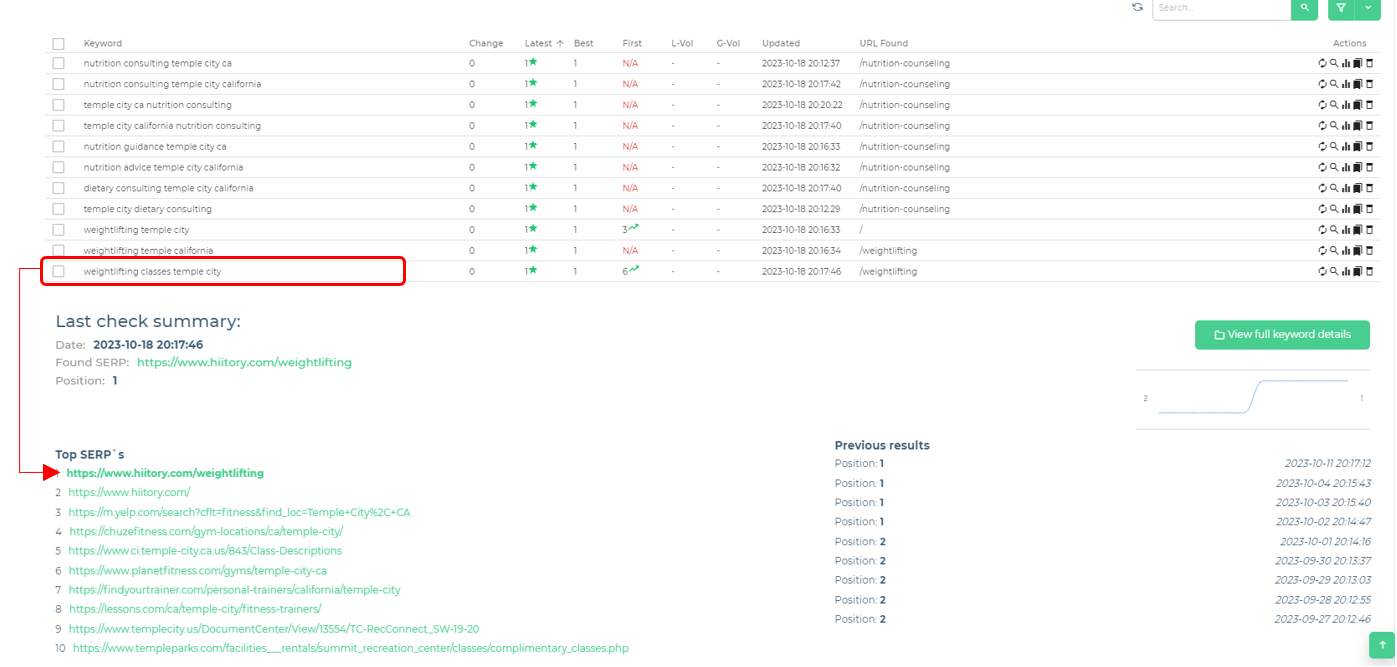Click inside the Search input field
This screenshot has height=667, width=1397.
[1220, 8]
